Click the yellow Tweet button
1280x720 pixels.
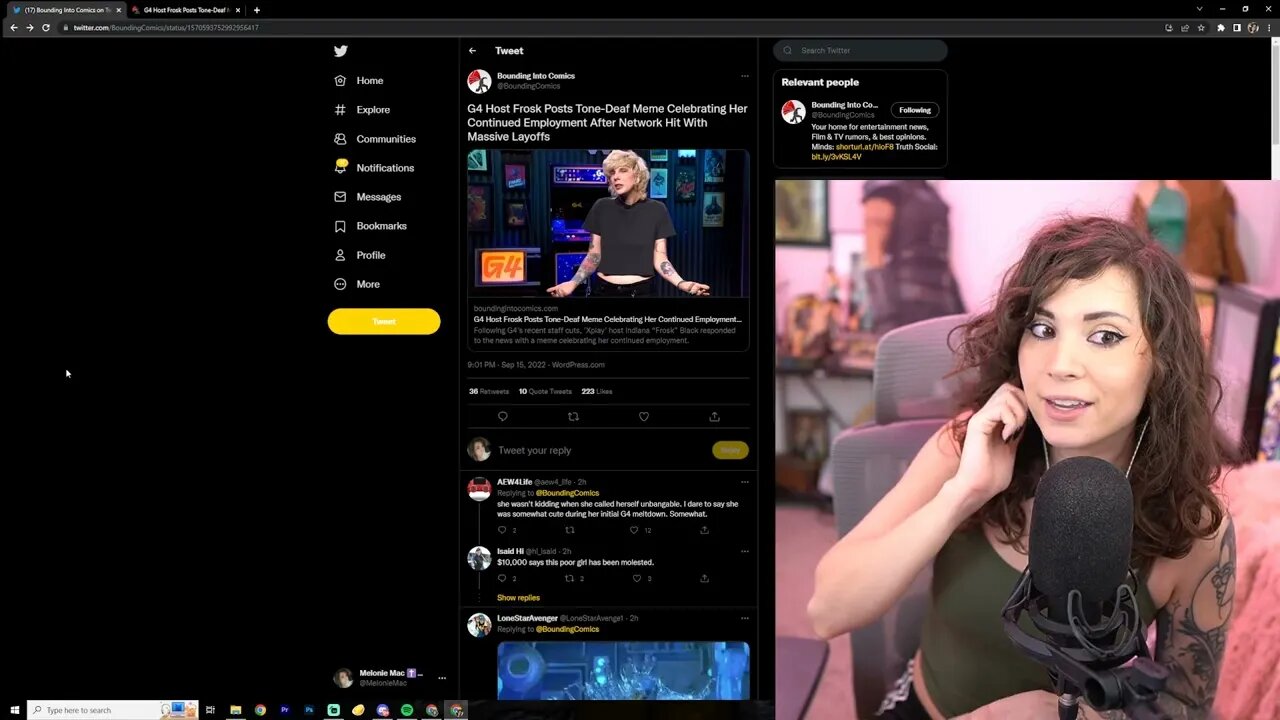pyautogui.click(x=384, y=321)
